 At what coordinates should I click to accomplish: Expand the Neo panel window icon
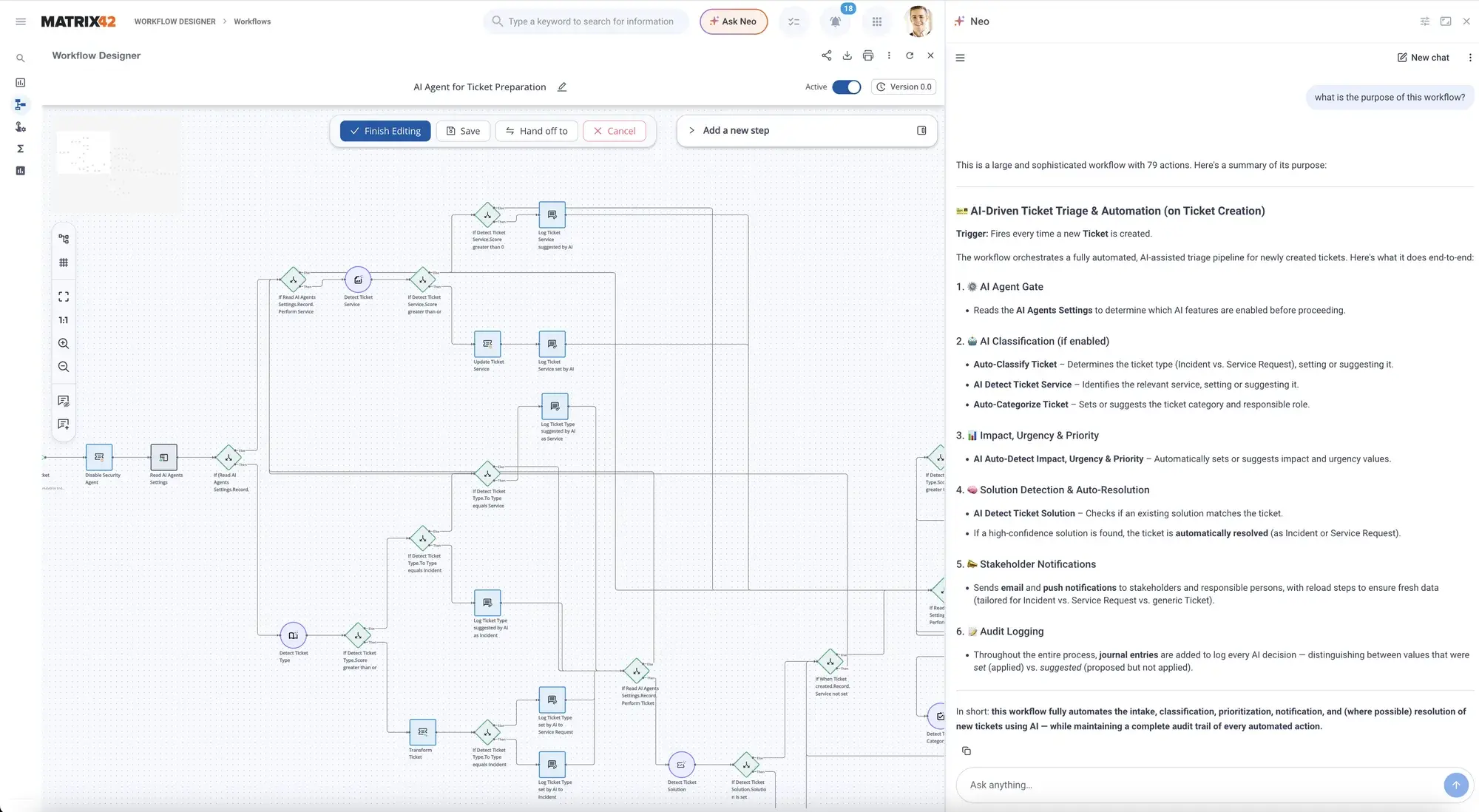click(x=1446, y=21)
